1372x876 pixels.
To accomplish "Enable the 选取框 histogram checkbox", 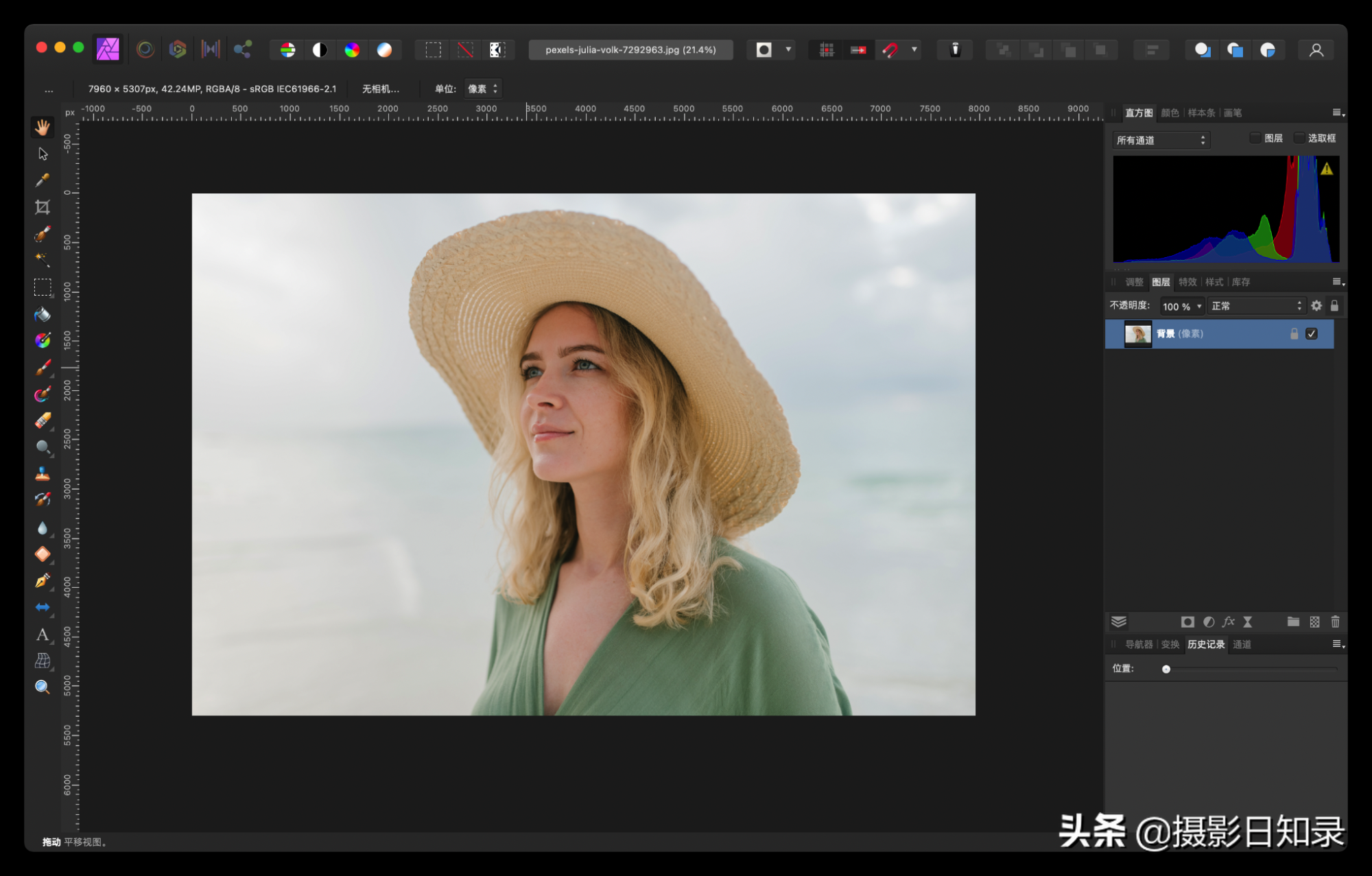I will point(1299,139).
